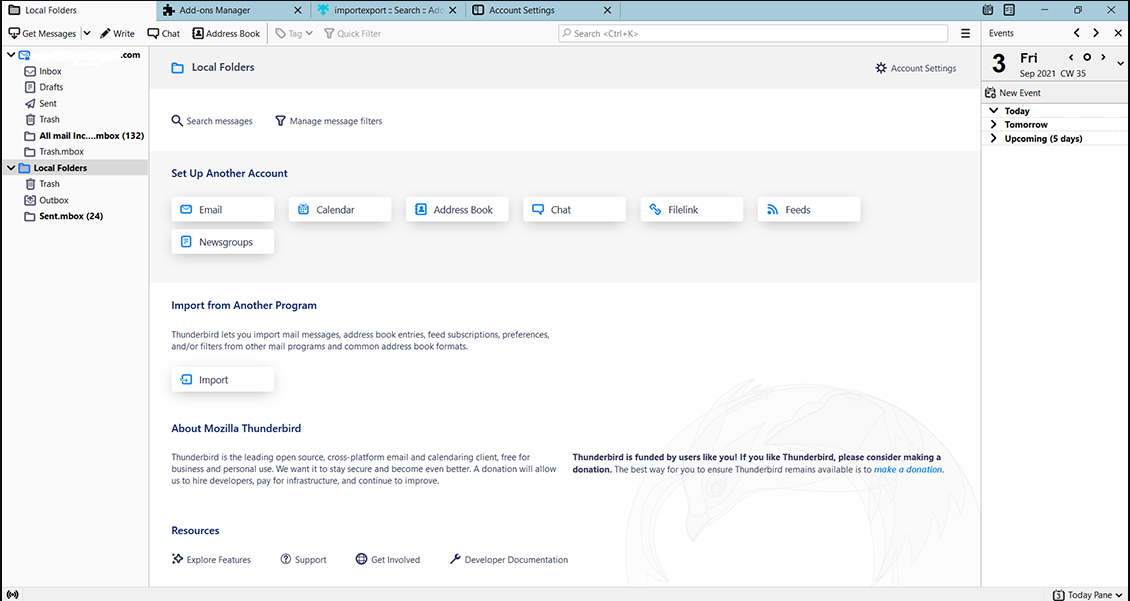Screen dimensions: 1130x601
Task: Toggle the Quick Filter toolbar button
Action: tap(352, 33)
